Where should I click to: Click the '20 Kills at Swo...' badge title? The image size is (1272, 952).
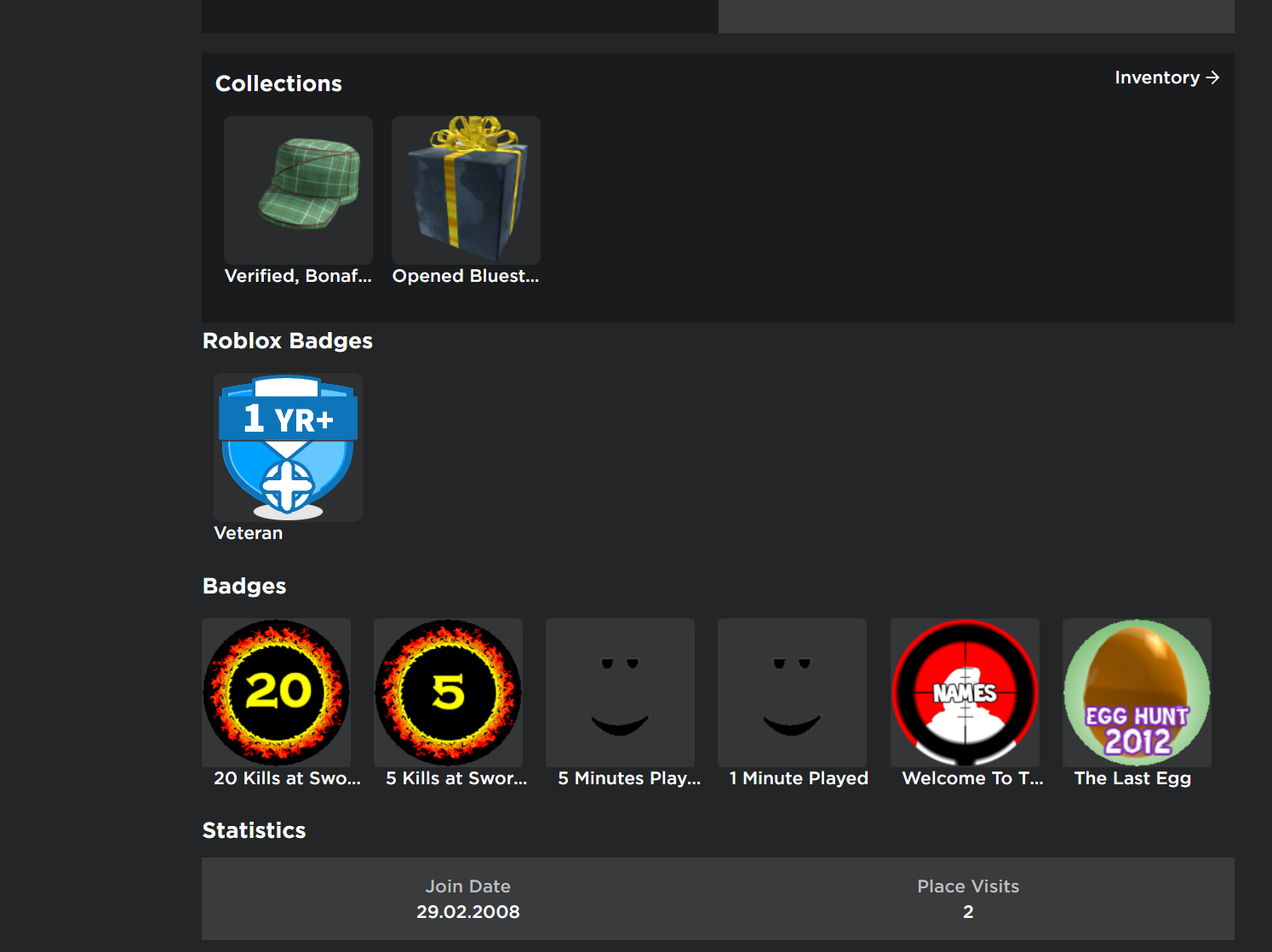tap(287, 778)
